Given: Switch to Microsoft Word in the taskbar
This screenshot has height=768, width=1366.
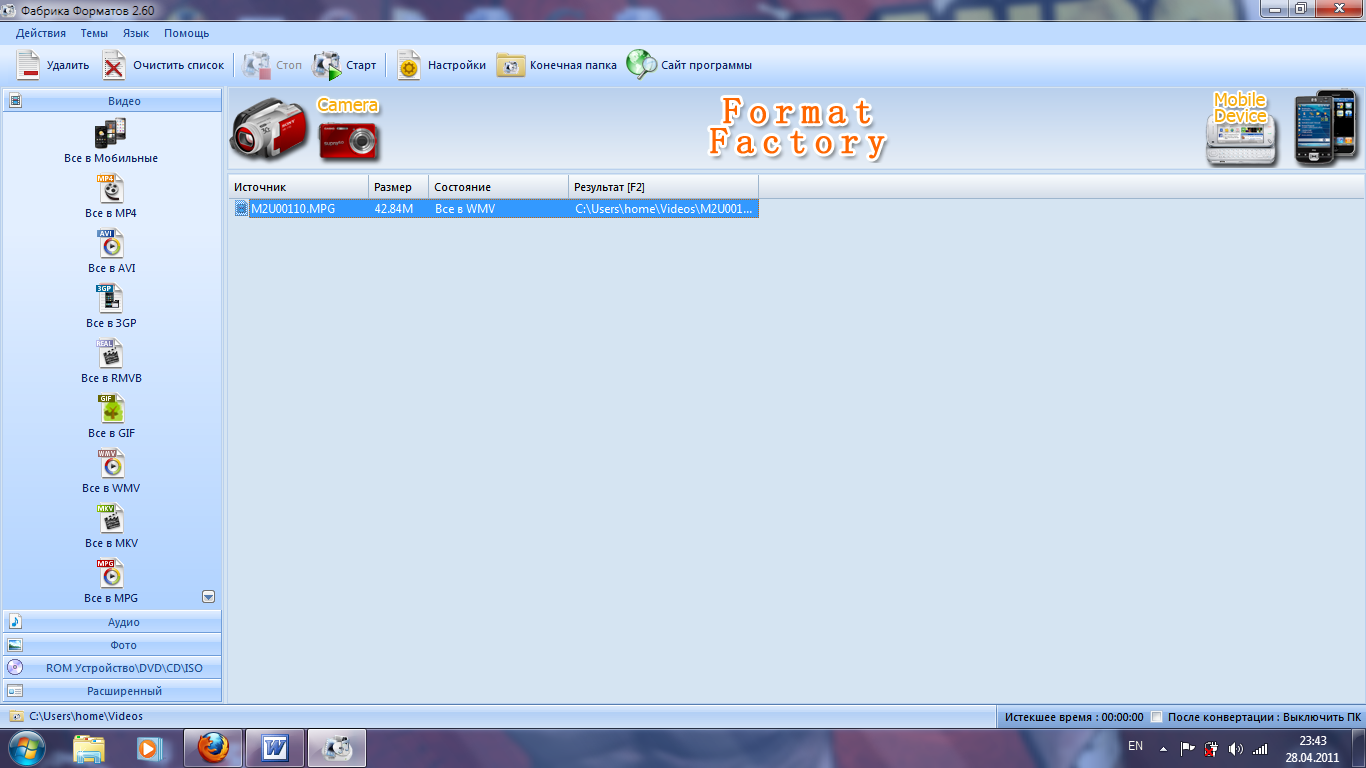Looking at the screenshot, I should 274,748.
